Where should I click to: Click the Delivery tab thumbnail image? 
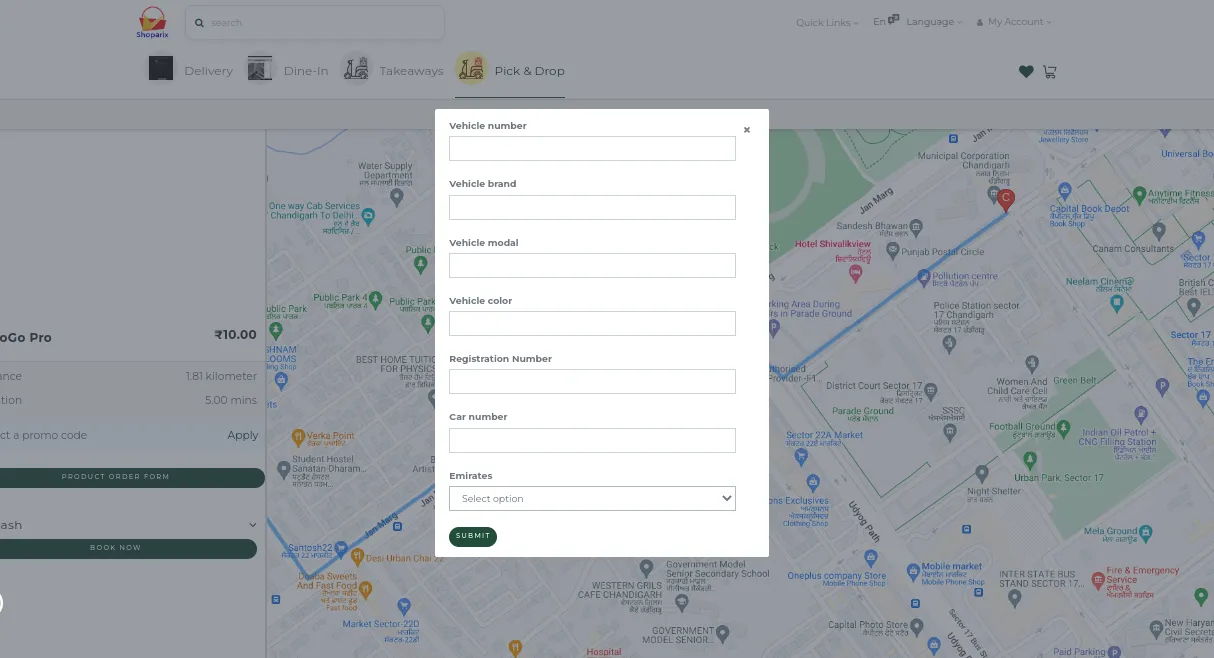click(x=161, y=69)
